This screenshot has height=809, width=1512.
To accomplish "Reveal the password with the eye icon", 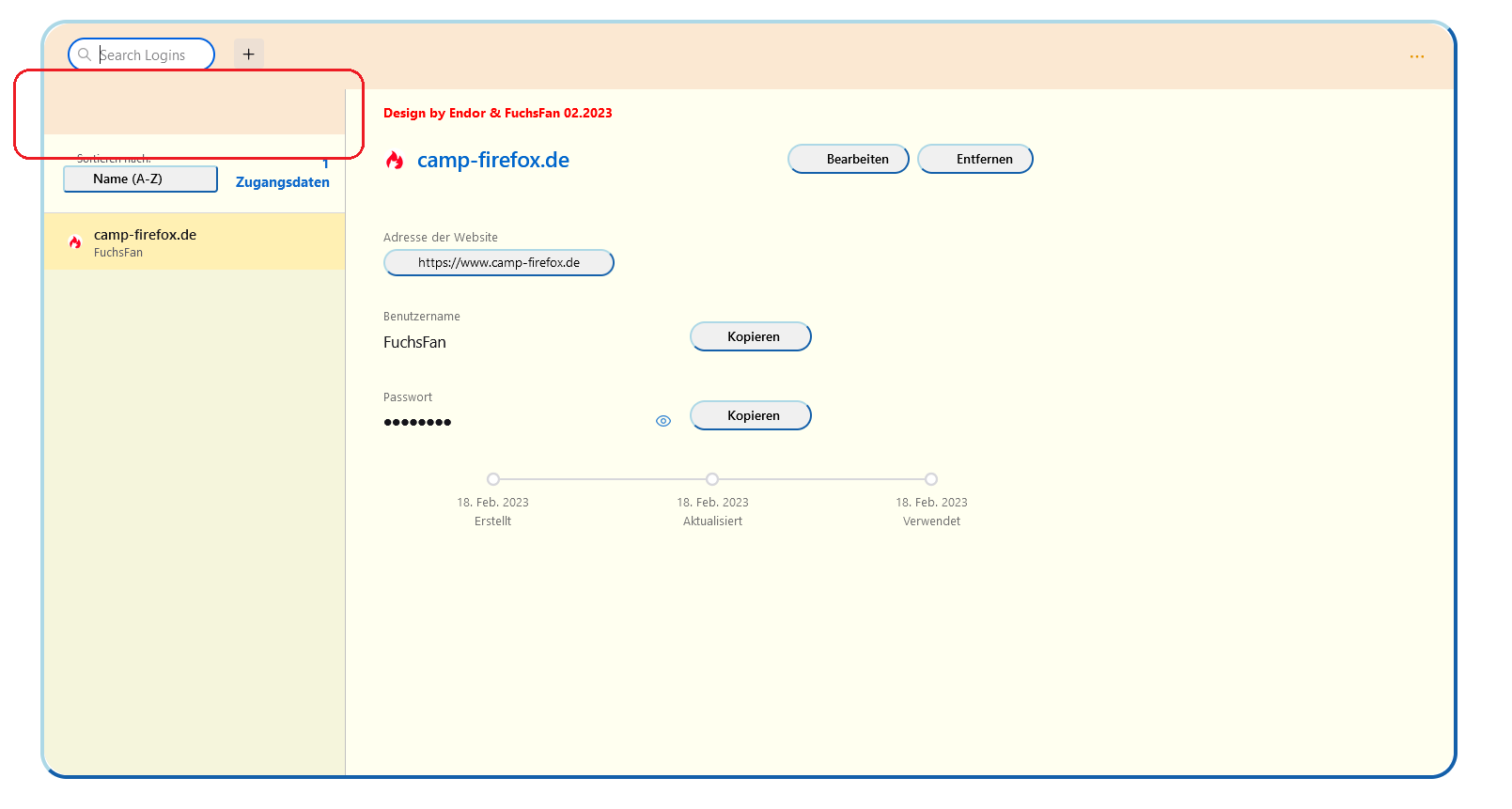I will pos(663,421).
